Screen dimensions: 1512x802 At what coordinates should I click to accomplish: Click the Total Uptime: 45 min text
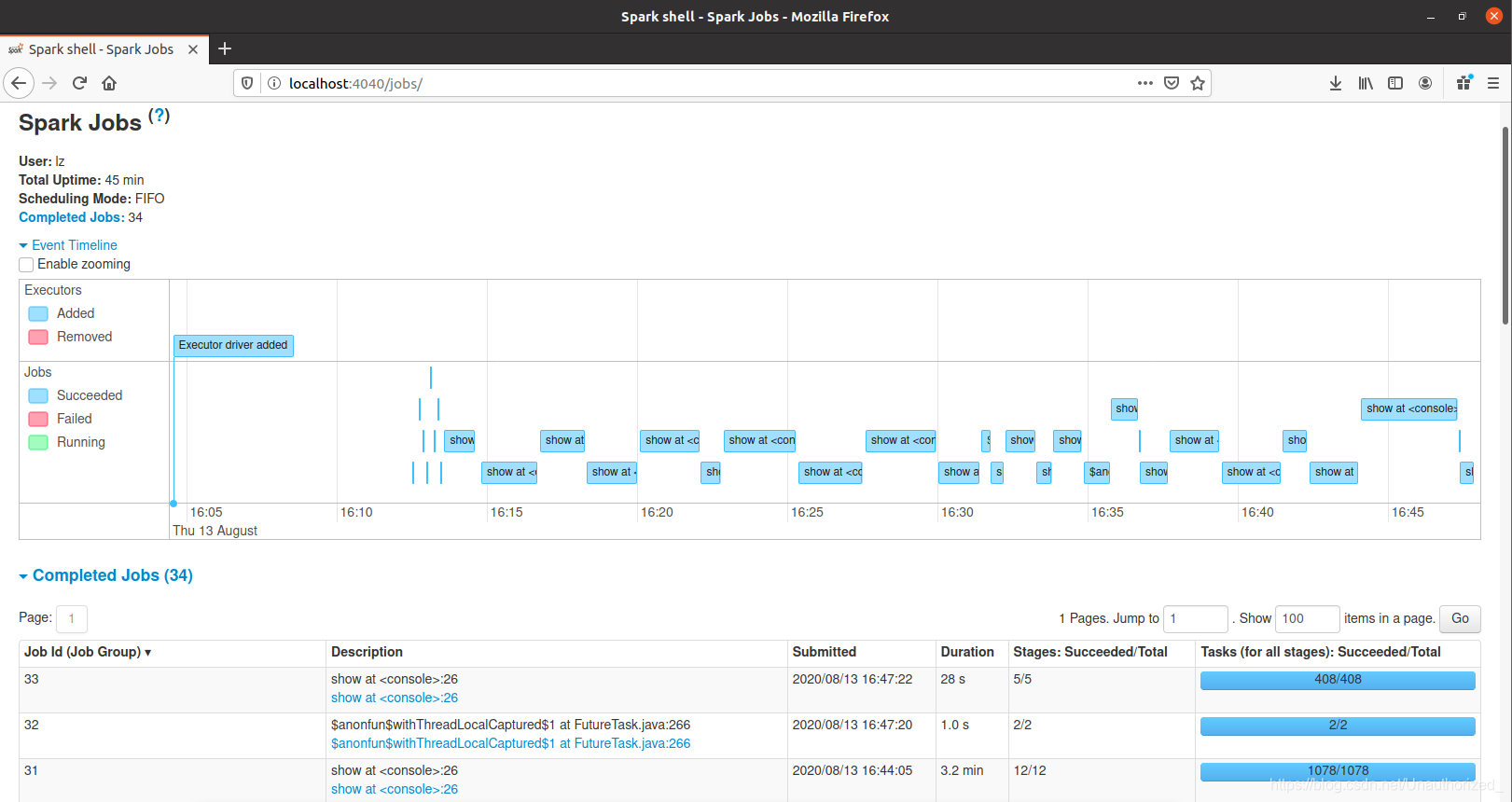[81, 180]
